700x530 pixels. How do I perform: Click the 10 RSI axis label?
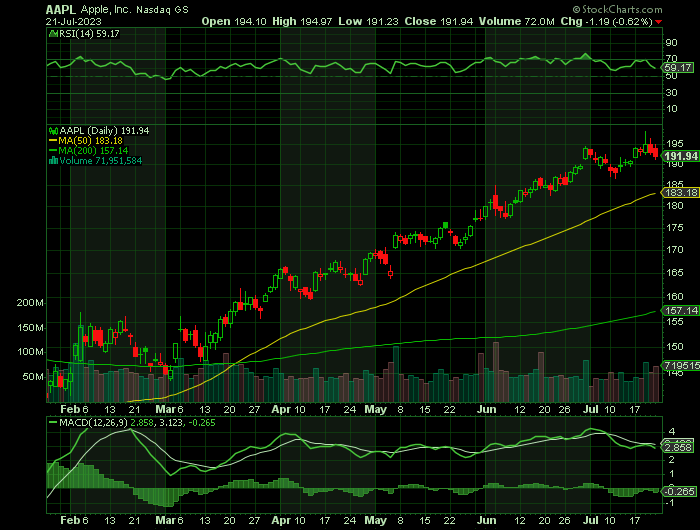pos(671,109)
